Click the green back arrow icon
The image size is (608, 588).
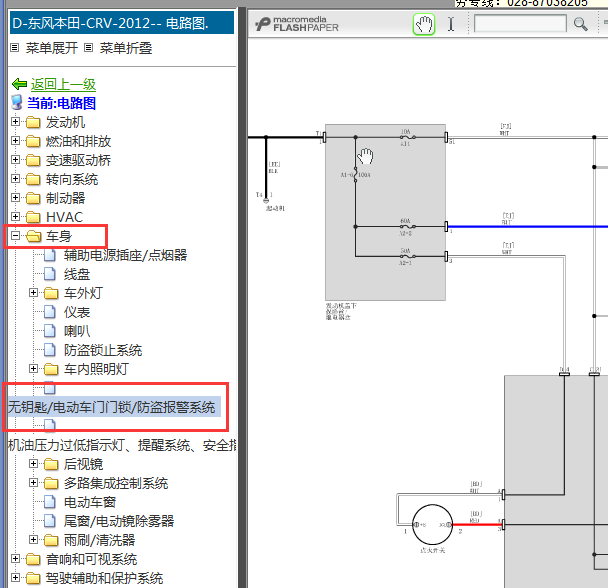coord(19,84)
